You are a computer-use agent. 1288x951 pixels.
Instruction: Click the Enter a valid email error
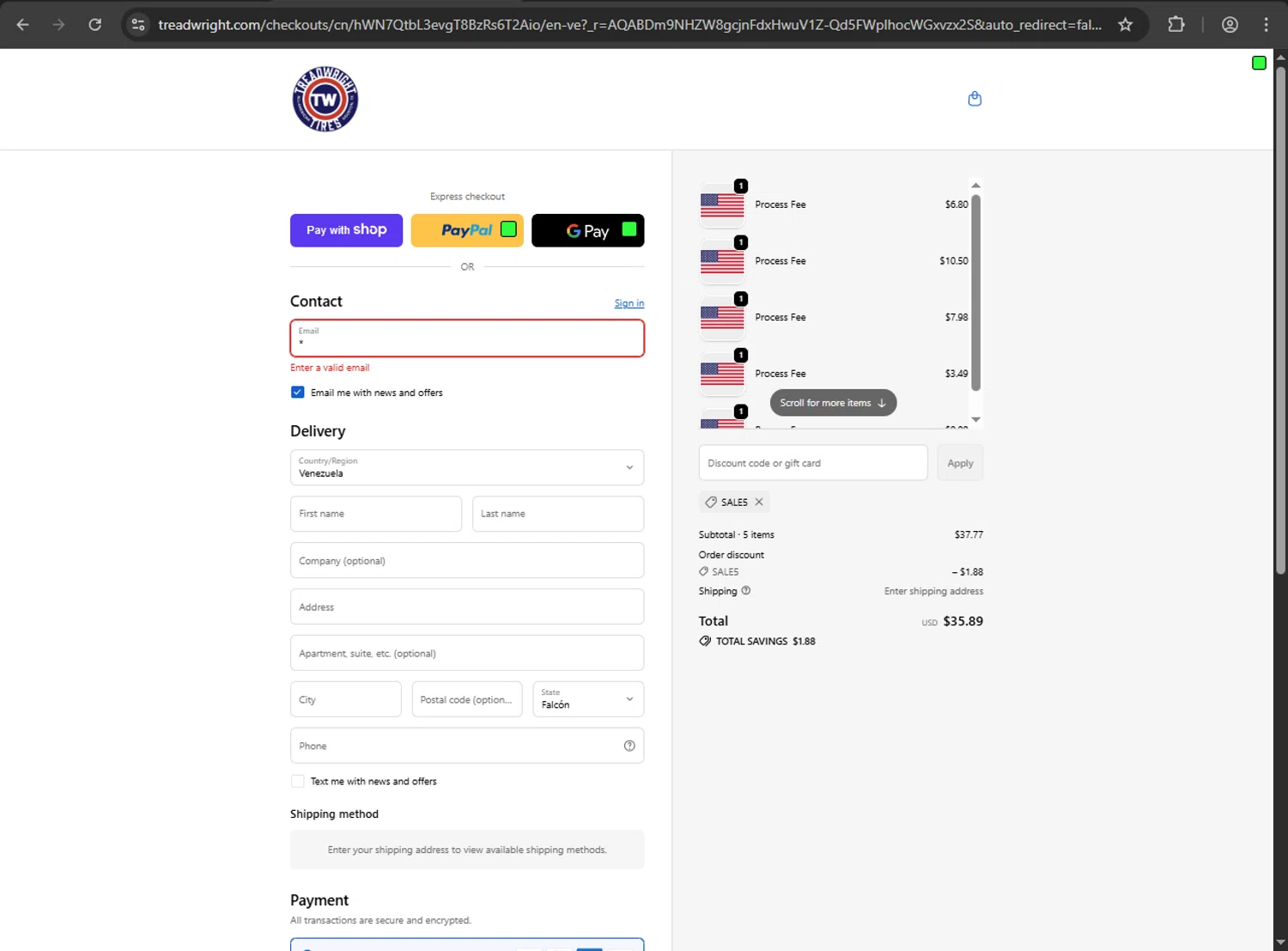click(x=330, y=368)
